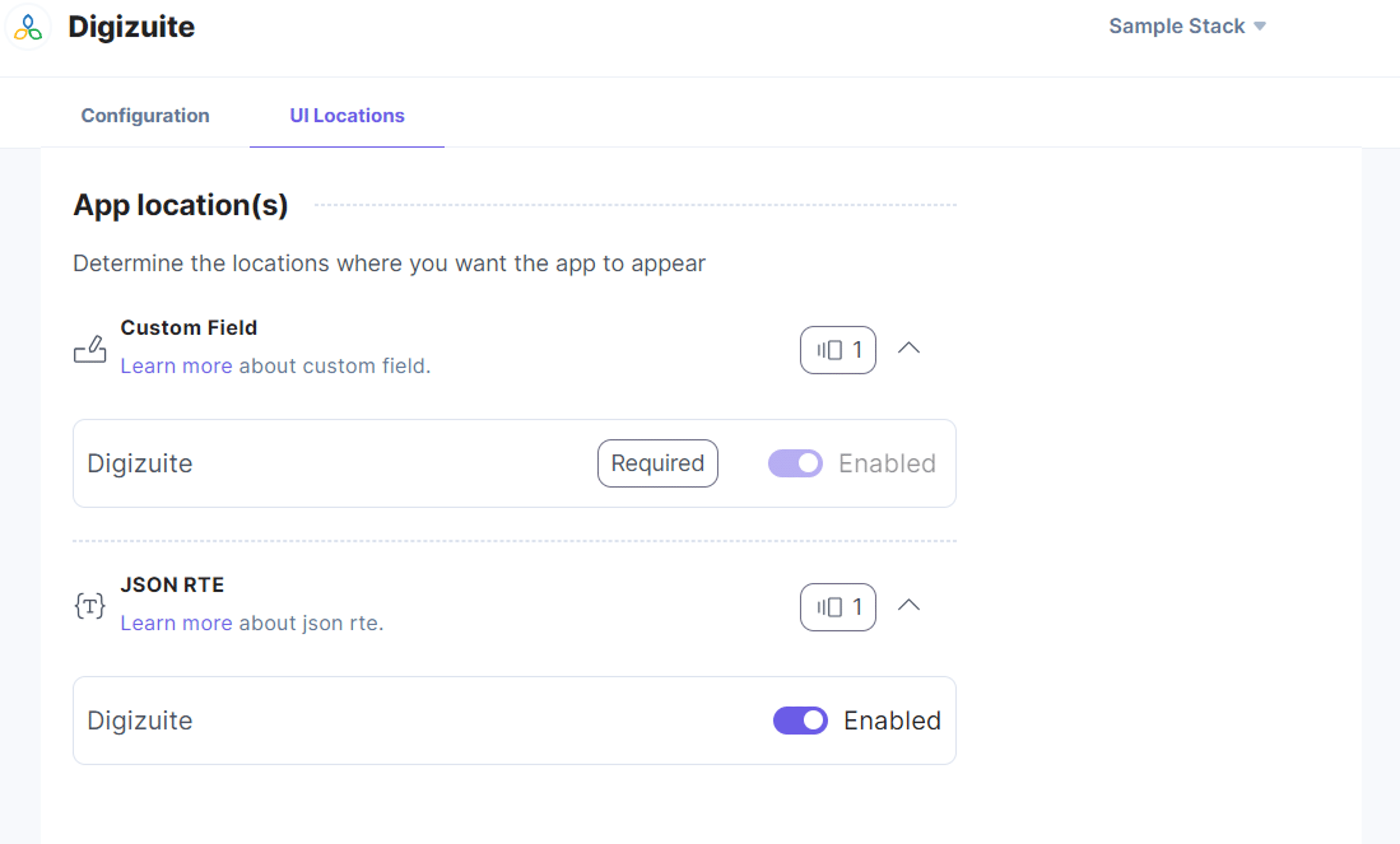Collapse the Custom Field section chevron
This screenshot has height=844, width=1400.
tap(909, 348)
